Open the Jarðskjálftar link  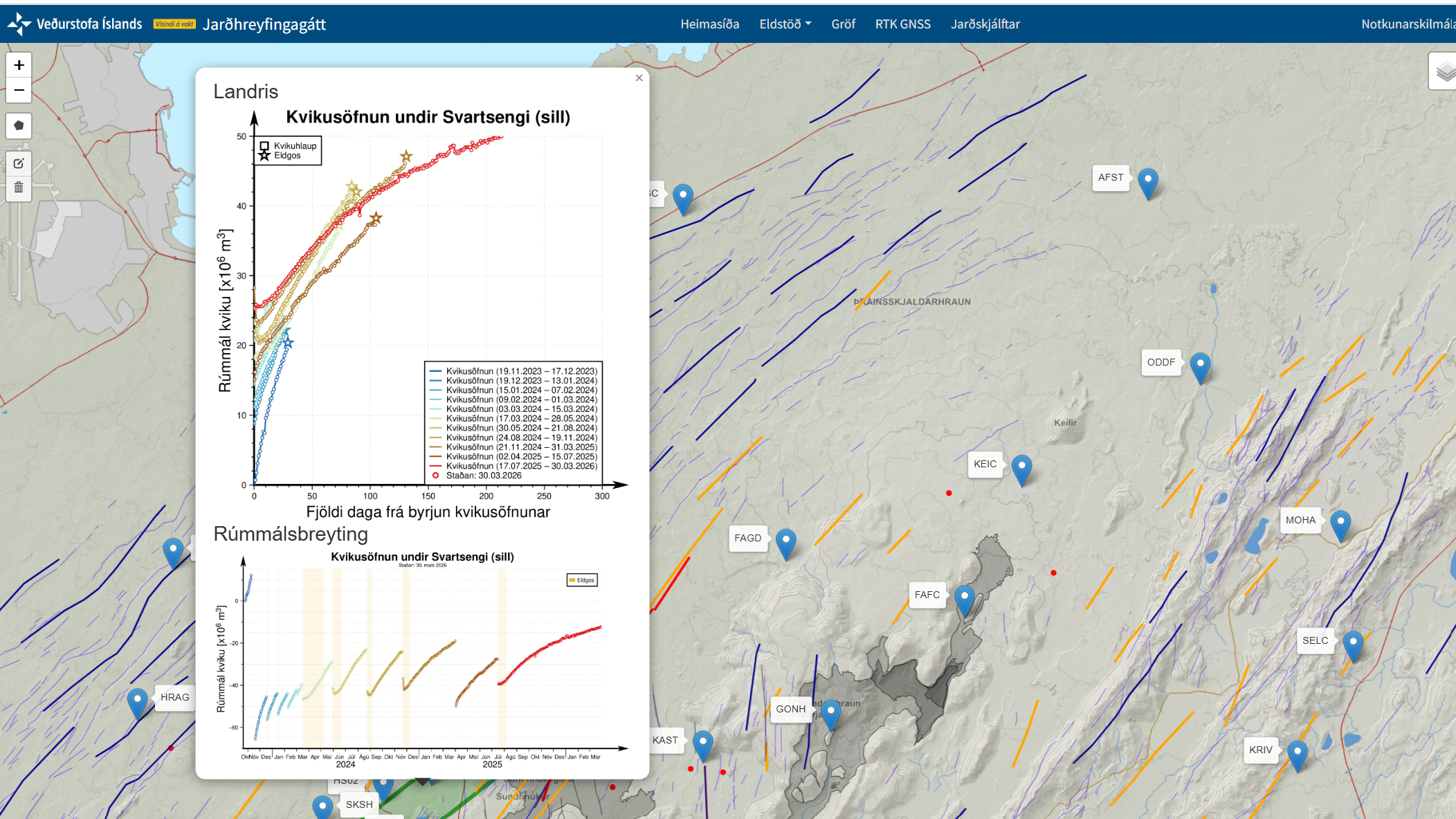click(x=985, y=24)
